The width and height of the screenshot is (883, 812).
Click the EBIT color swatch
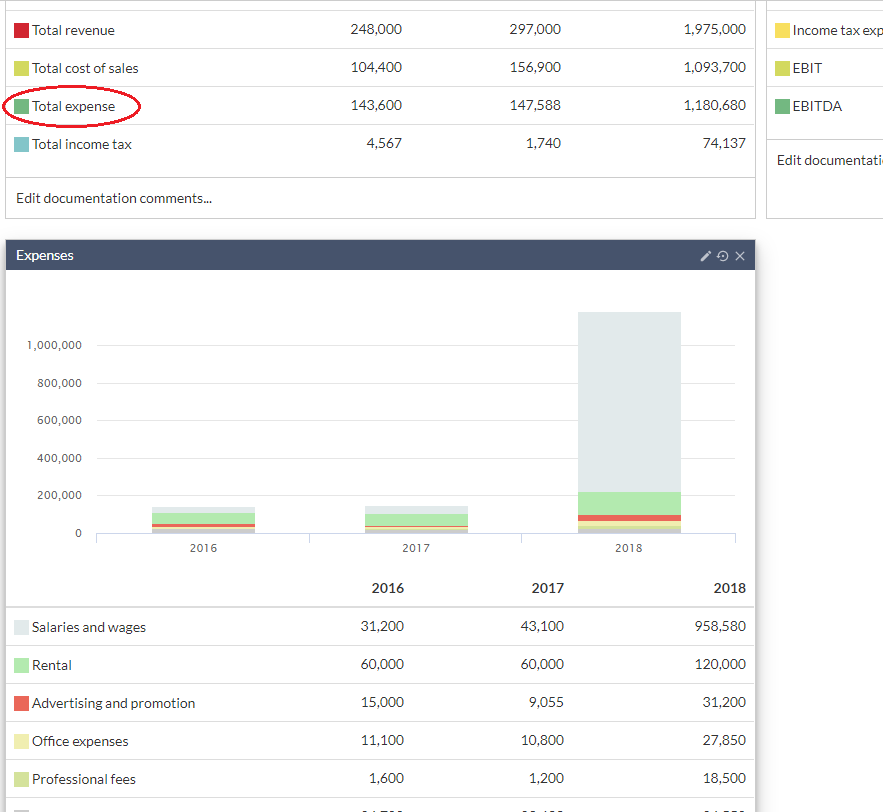click(x=782, y=68)
